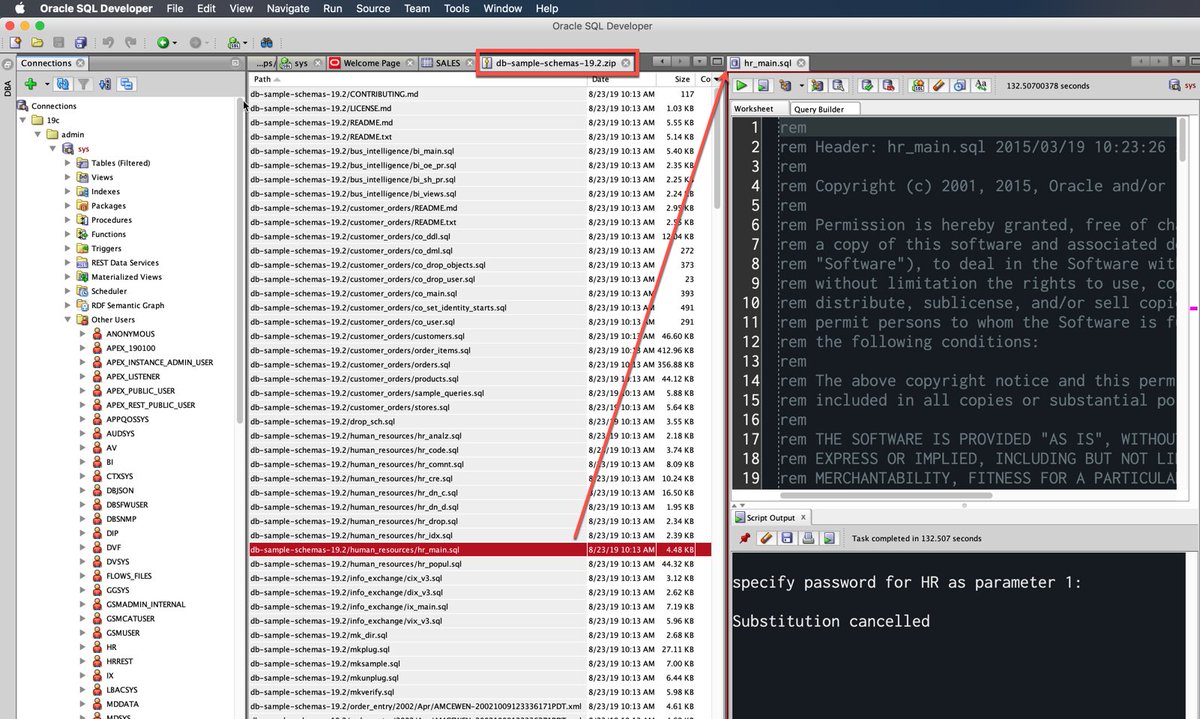Click the Run Script icon in worksheet toolbar

(763, 86)
